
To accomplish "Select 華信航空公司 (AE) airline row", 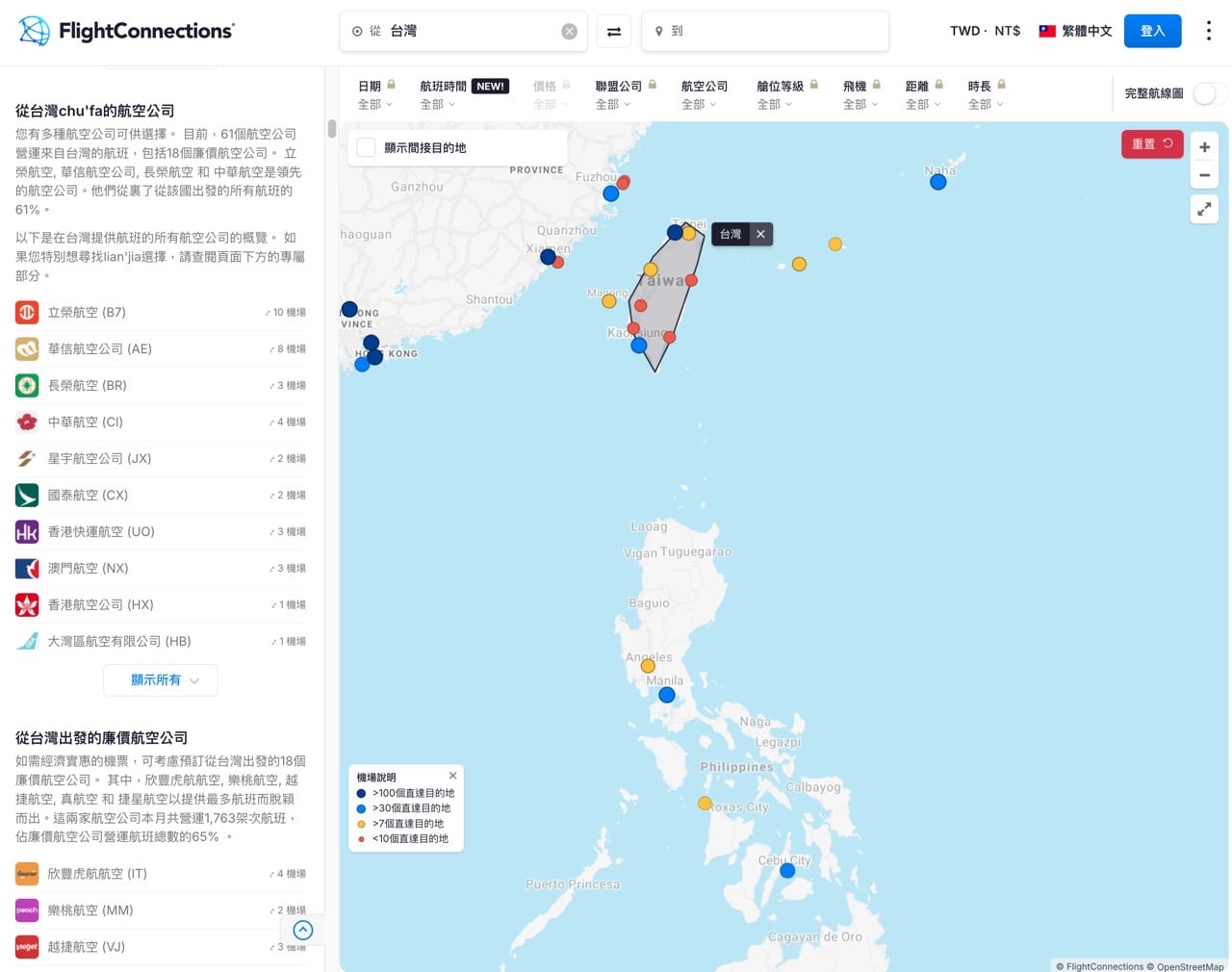I will [x=161, y=348].
